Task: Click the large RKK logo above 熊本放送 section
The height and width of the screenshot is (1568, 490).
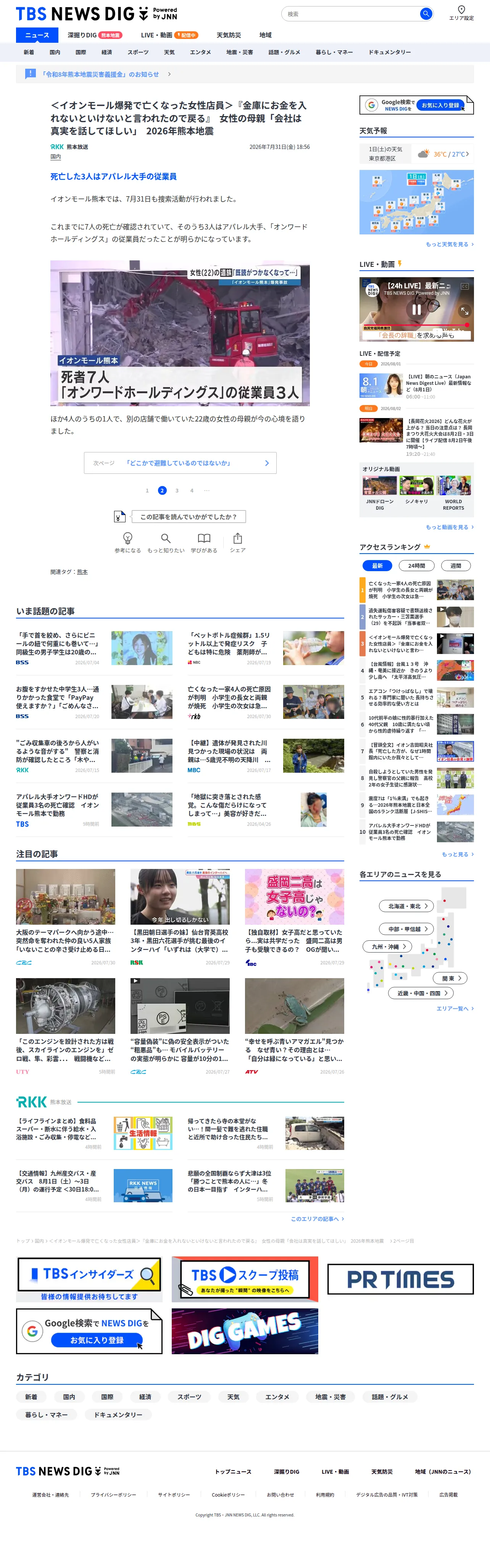Action: click(32, 1102)
